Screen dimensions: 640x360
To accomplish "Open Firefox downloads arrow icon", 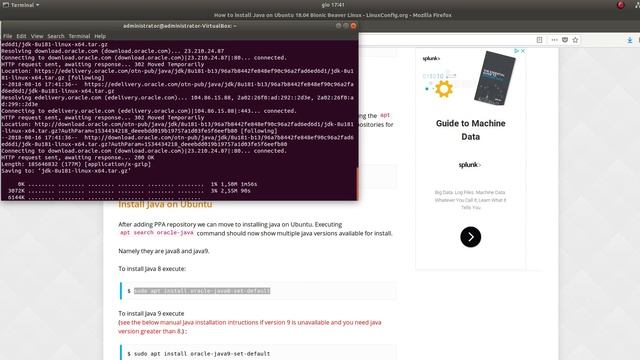I will point(630,40).
